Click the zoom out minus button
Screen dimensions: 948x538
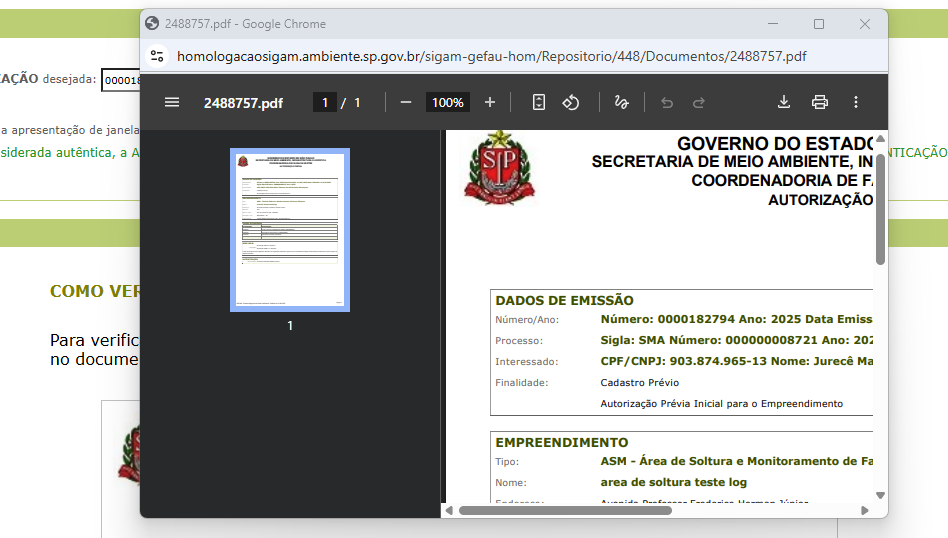pos(406,102)
